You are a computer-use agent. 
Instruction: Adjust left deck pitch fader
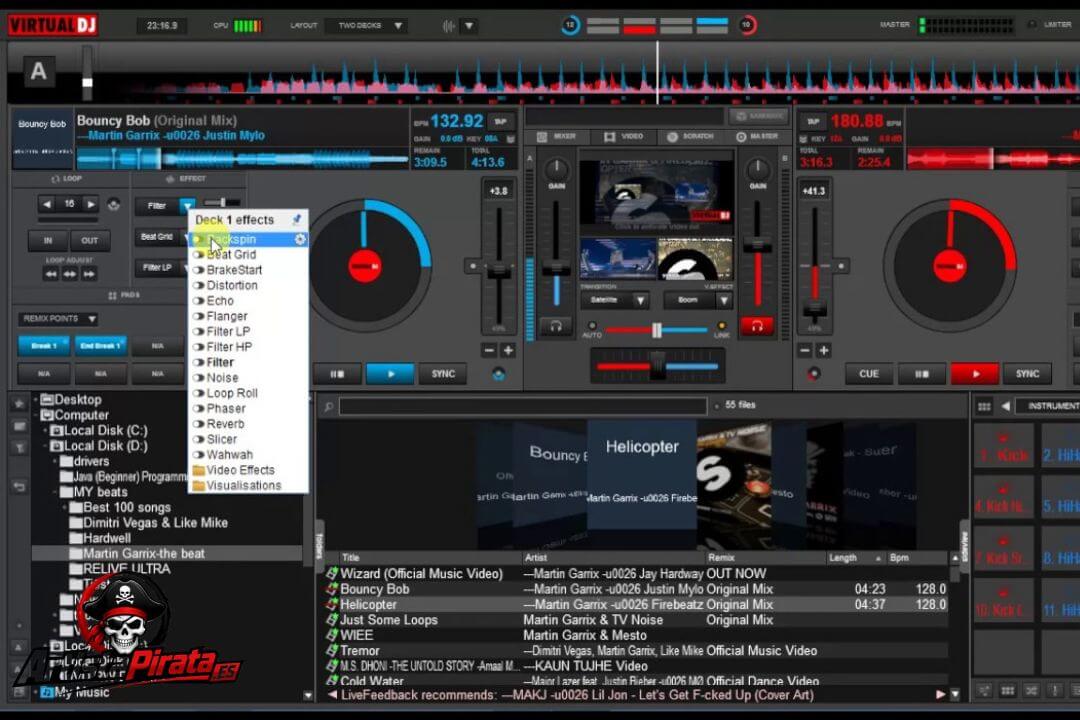(498, 271)
